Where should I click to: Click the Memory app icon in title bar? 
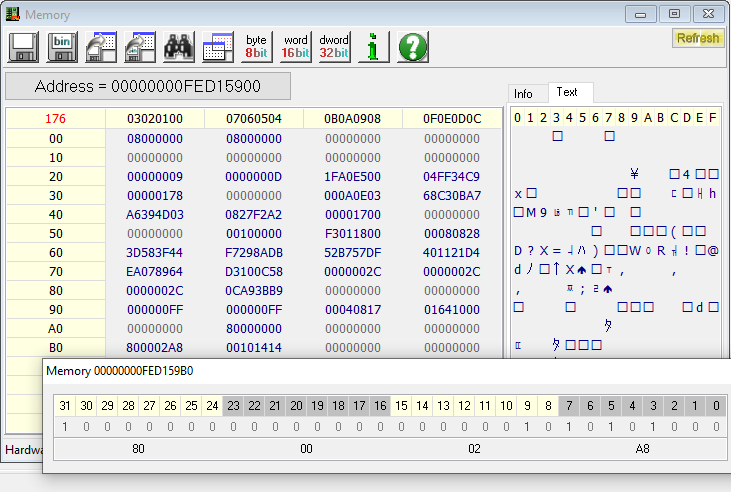pyautogui.click(x=13, y=15)
